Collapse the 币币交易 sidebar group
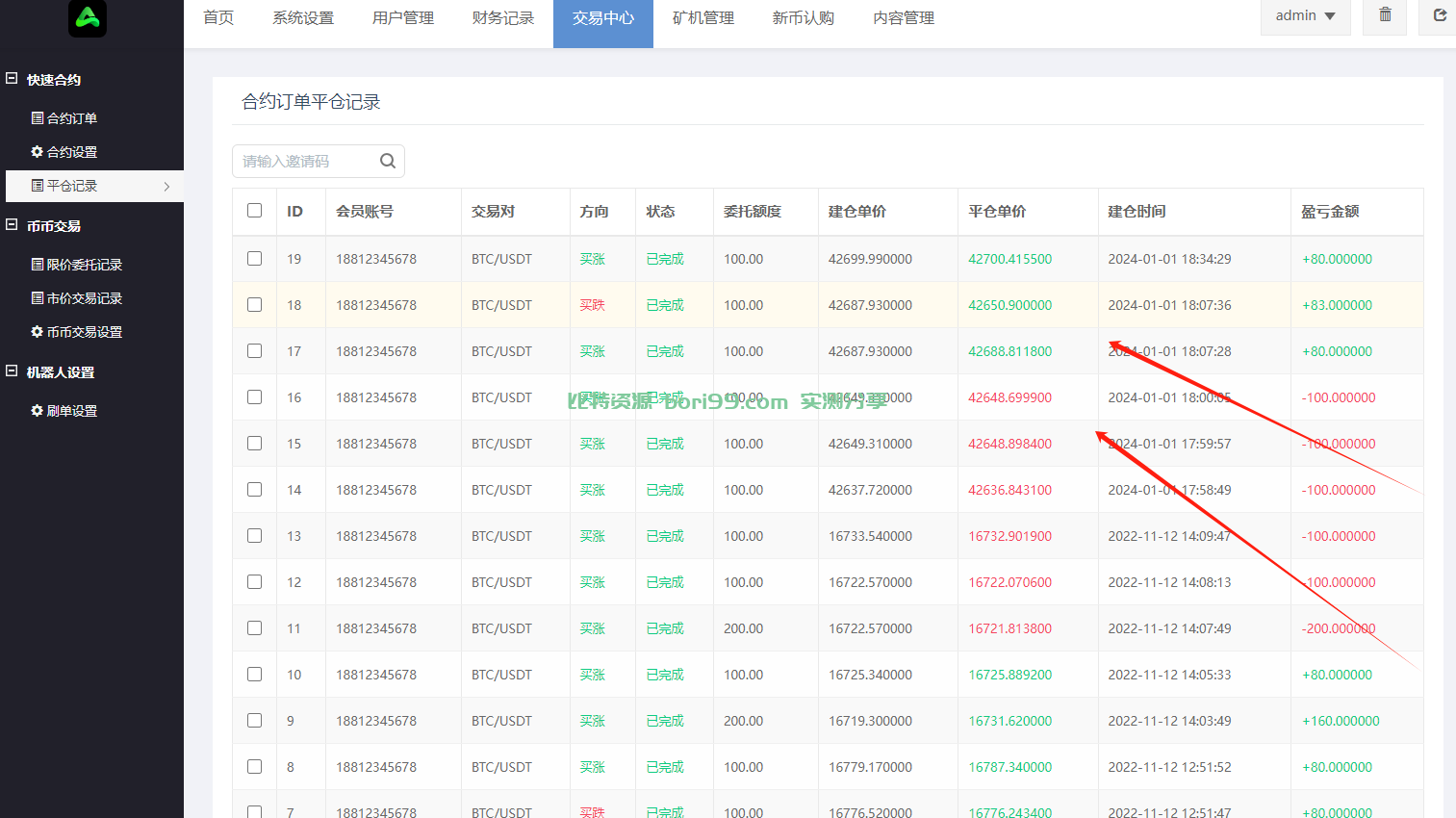This screenshot has height=818, width=1456. coord(12,225)
